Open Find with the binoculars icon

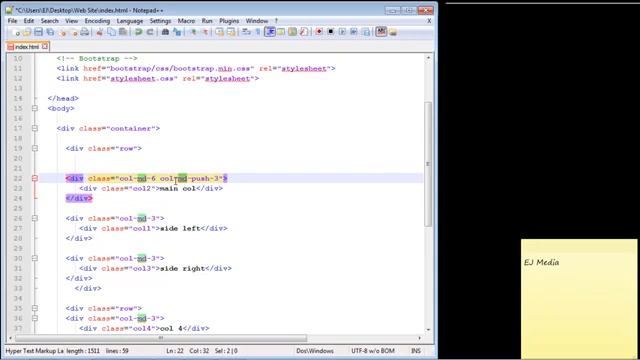click(x=165, y=32)
